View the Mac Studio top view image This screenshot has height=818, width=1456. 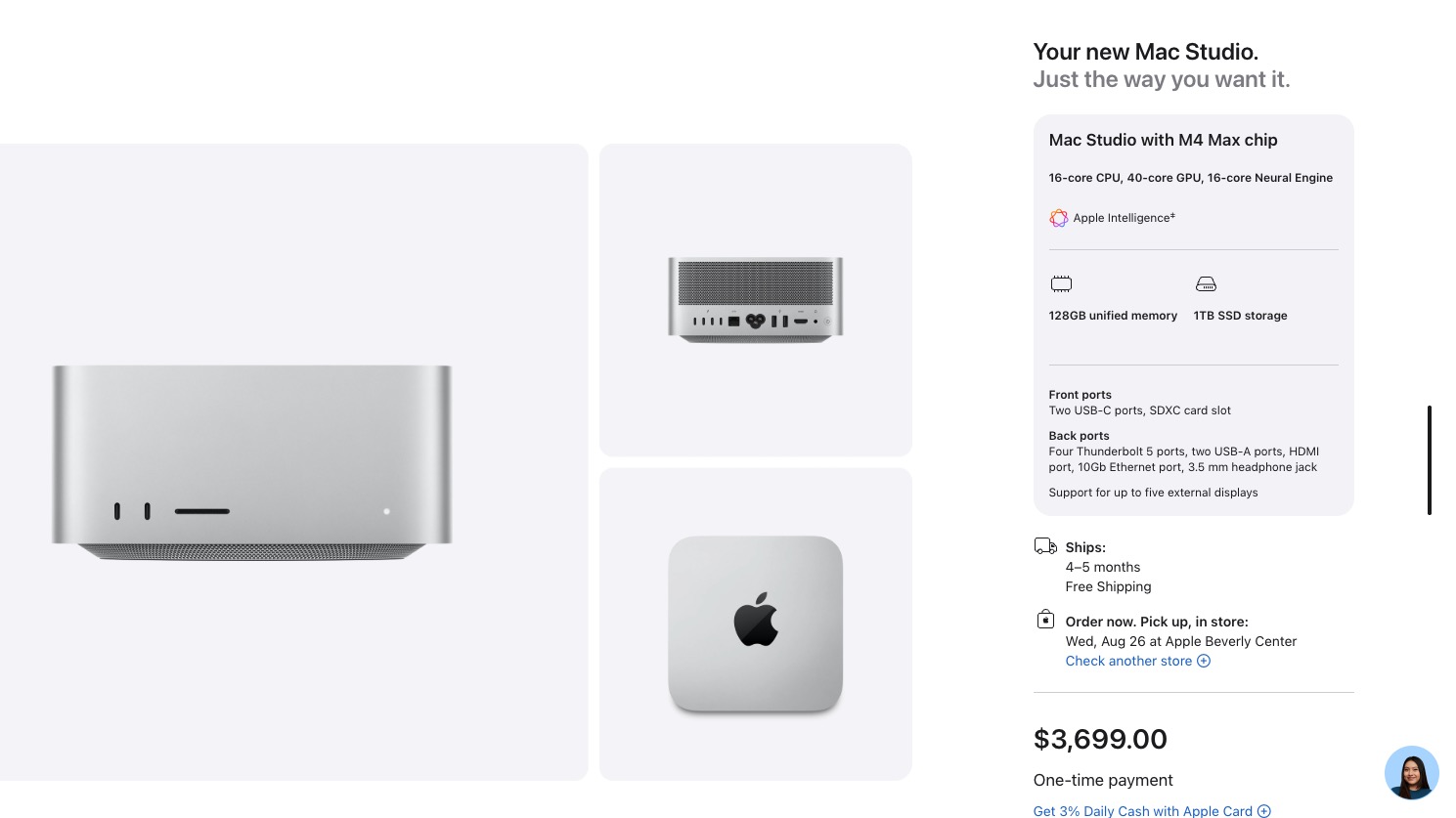755,624
